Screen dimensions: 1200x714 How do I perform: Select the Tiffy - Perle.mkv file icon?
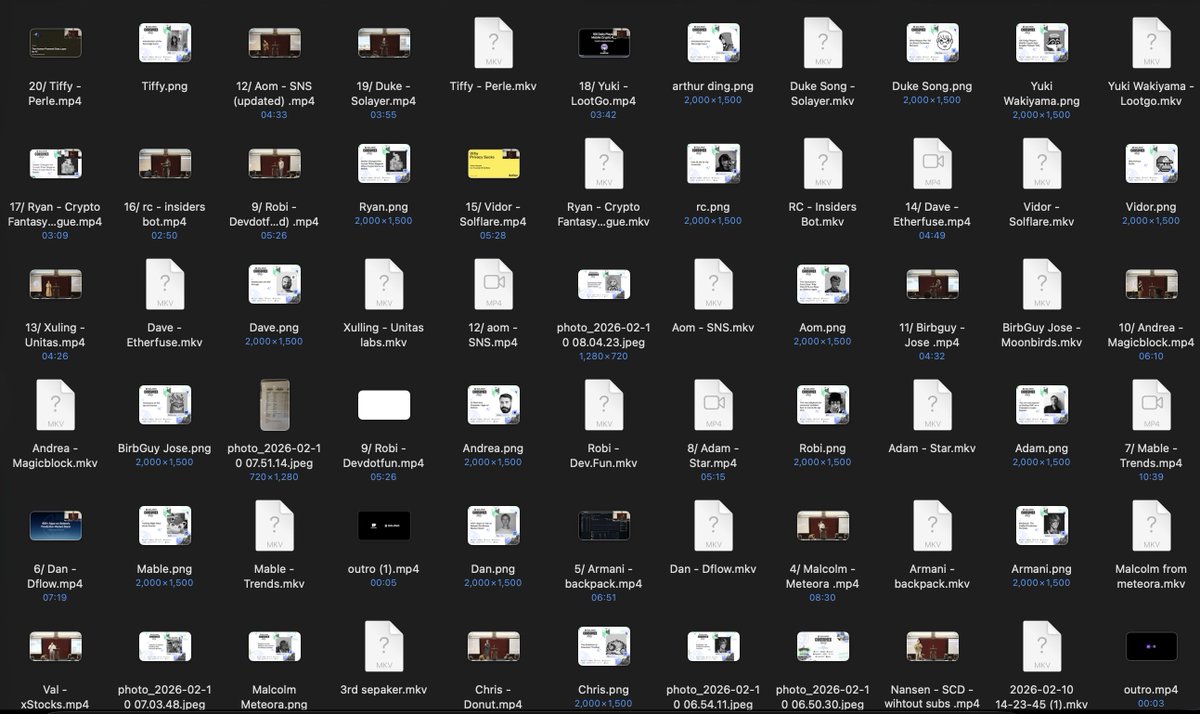pyautogui.click(x=494, y=43)
